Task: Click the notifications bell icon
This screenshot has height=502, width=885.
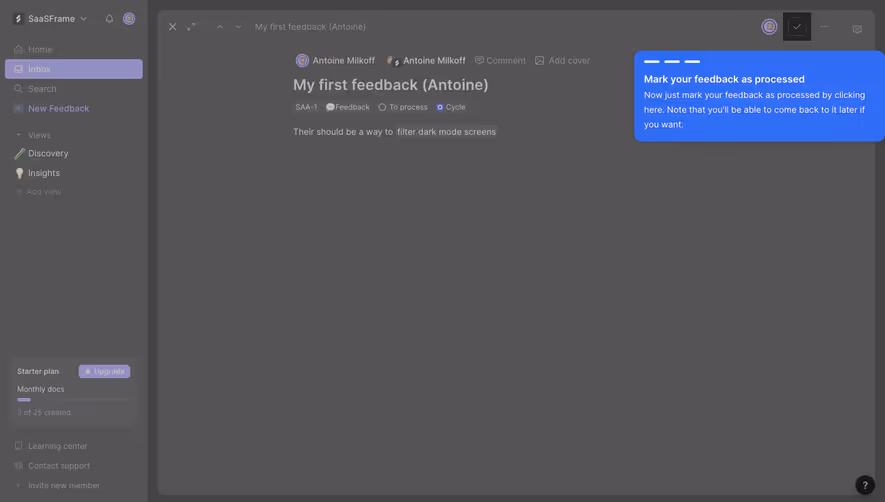Action: point(109,19)
